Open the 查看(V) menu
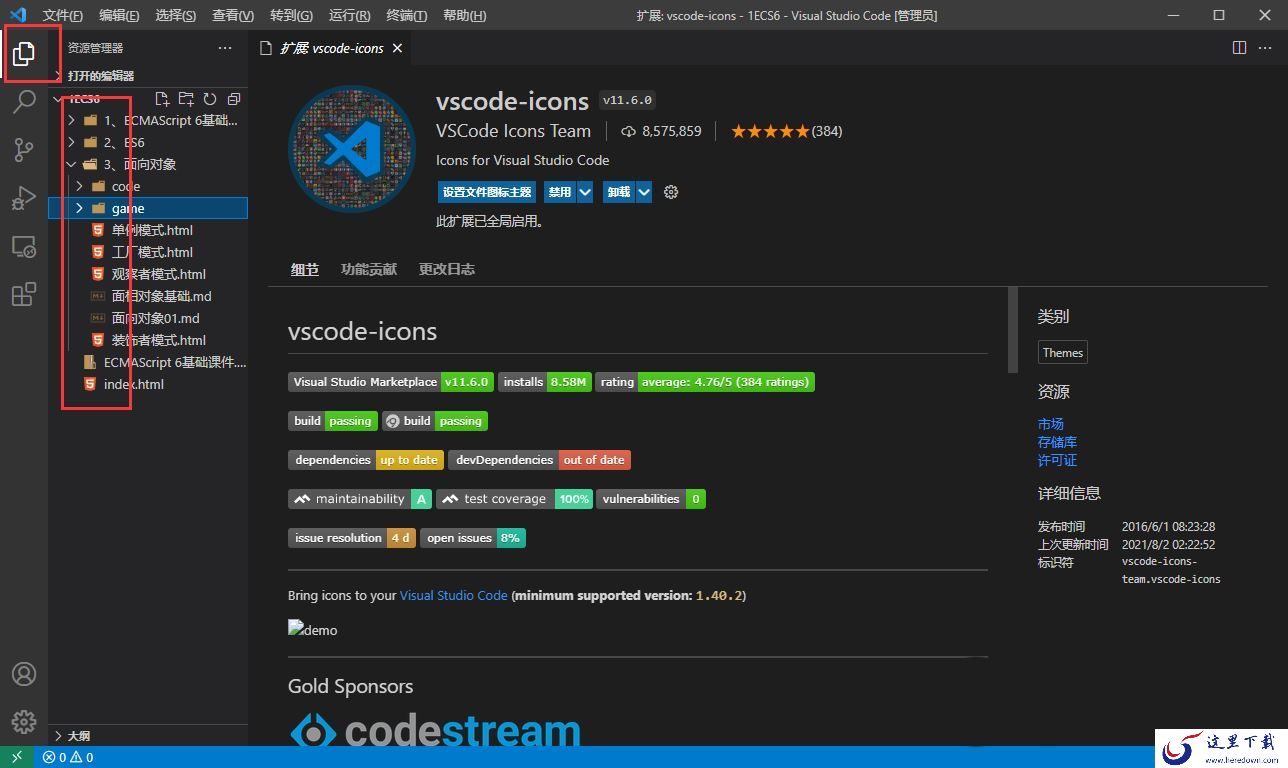 point(233,15)
